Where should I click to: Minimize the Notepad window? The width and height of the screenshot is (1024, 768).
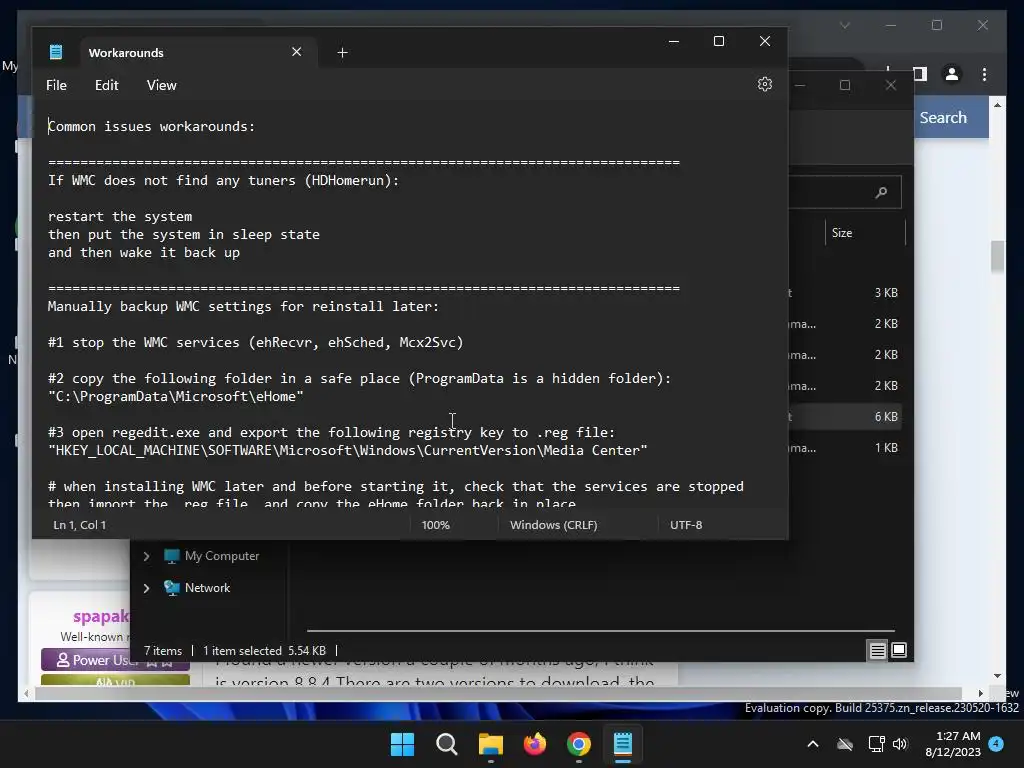pos(674,41)
